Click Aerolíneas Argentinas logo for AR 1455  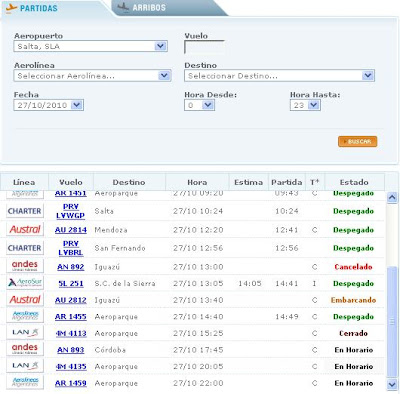point(25,316)
